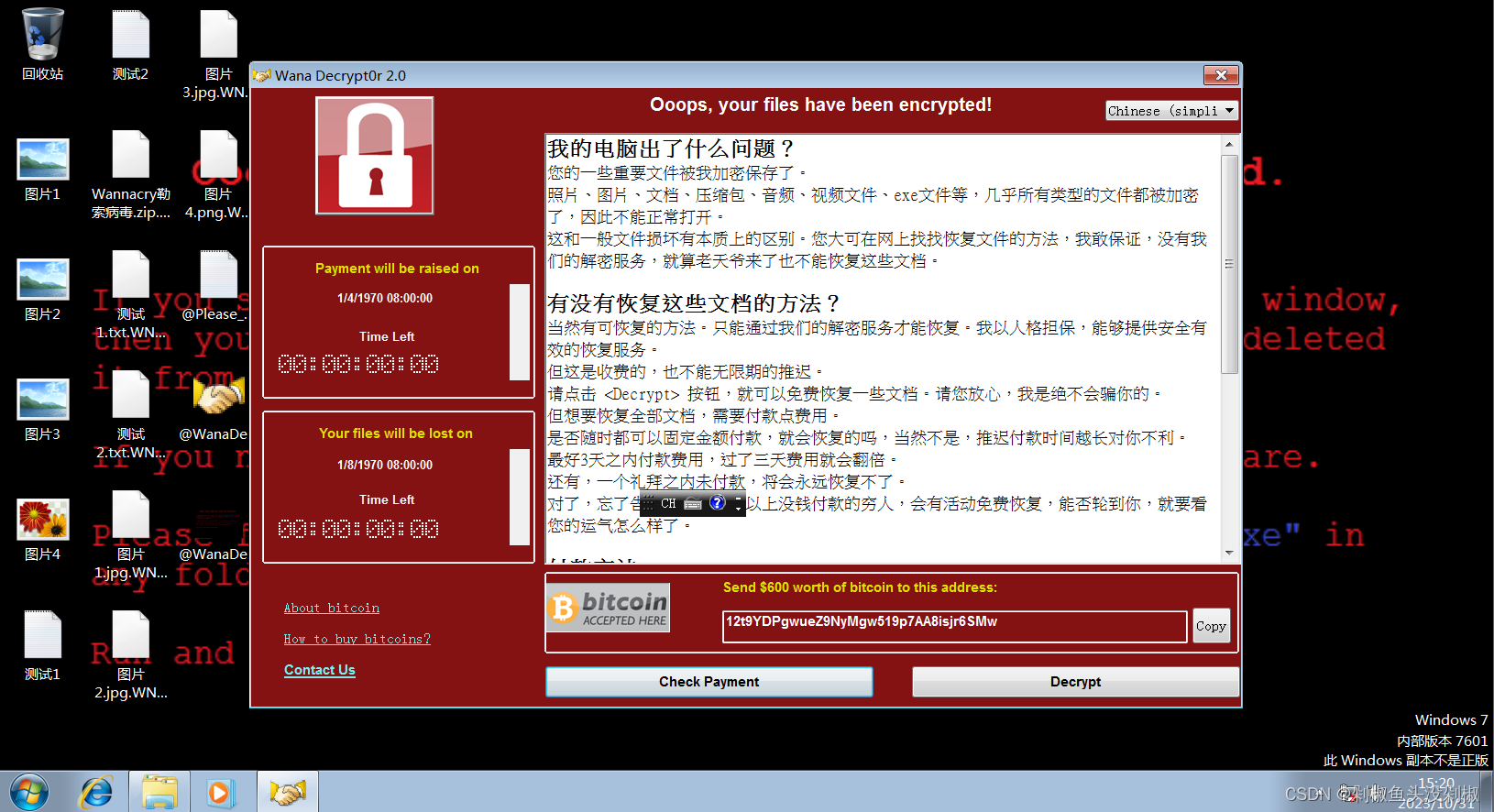Open Windows Media Player from the taskbar
Image resolution: width=1494 pixels, height=812 pixels.
point(220,792)
